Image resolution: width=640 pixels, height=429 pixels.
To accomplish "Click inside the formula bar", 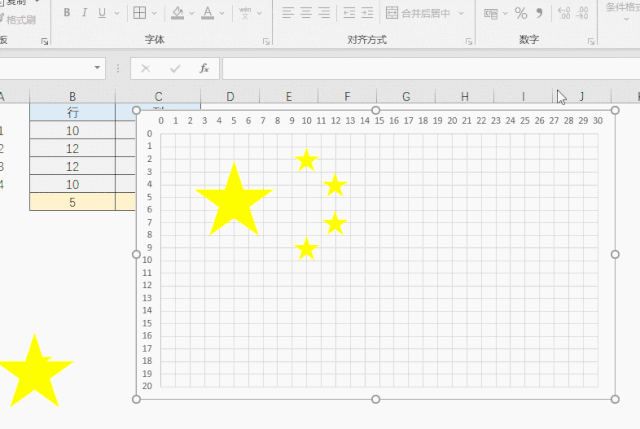I will coord(431,69).
